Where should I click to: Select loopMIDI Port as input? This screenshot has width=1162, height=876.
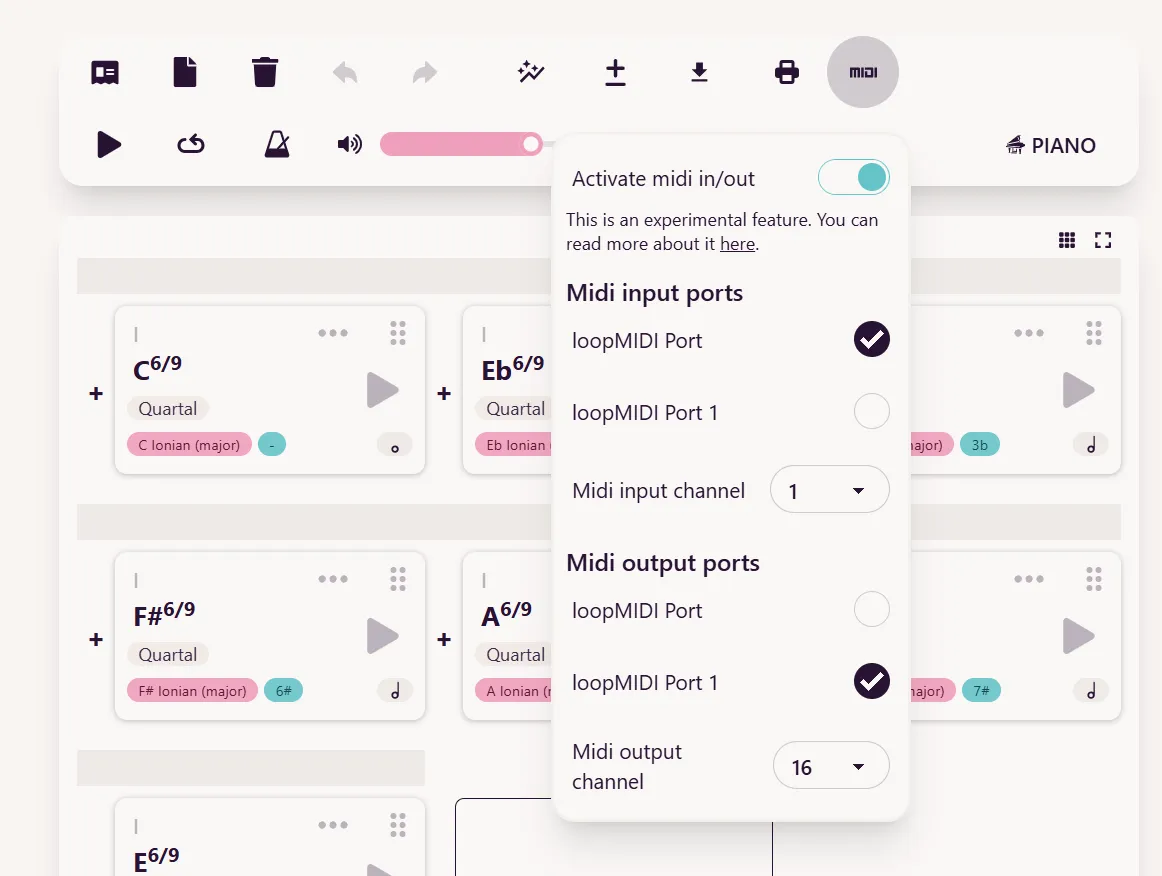[x=872, y=339]
